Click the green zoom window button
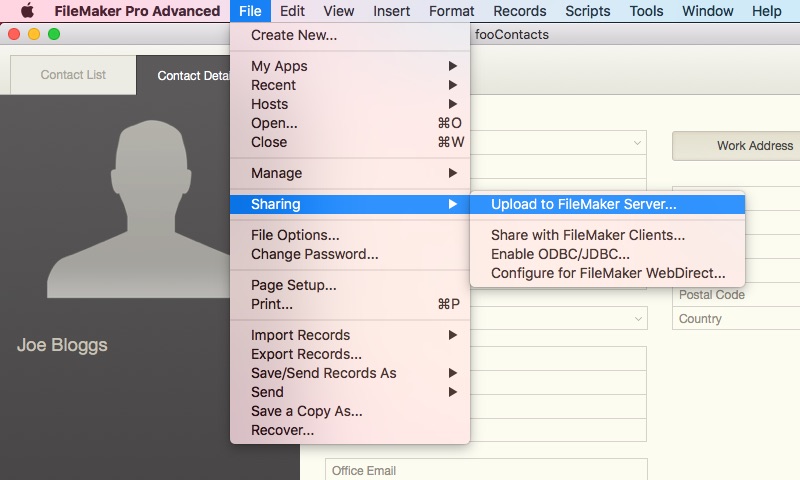800x480 pixels. tap(54, 34)
